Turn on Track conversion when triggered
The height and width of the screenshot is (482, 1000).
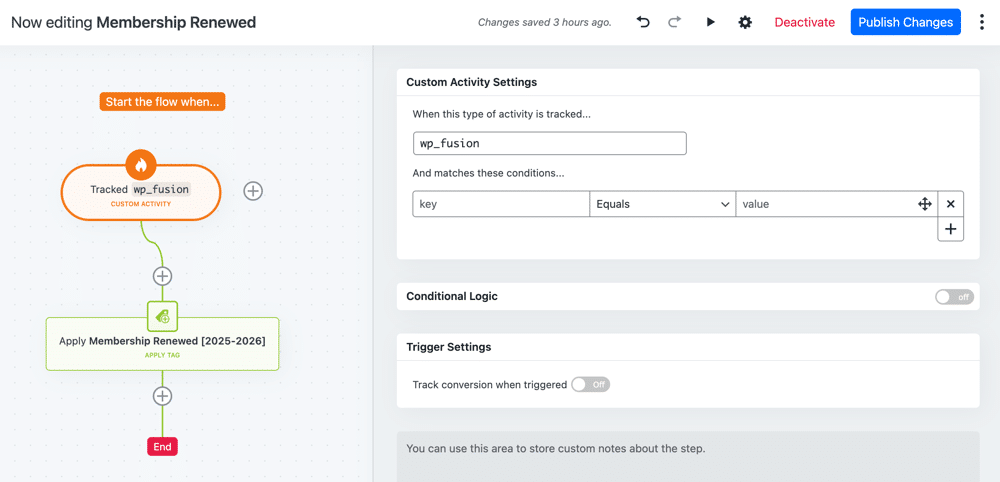point(590,385)
